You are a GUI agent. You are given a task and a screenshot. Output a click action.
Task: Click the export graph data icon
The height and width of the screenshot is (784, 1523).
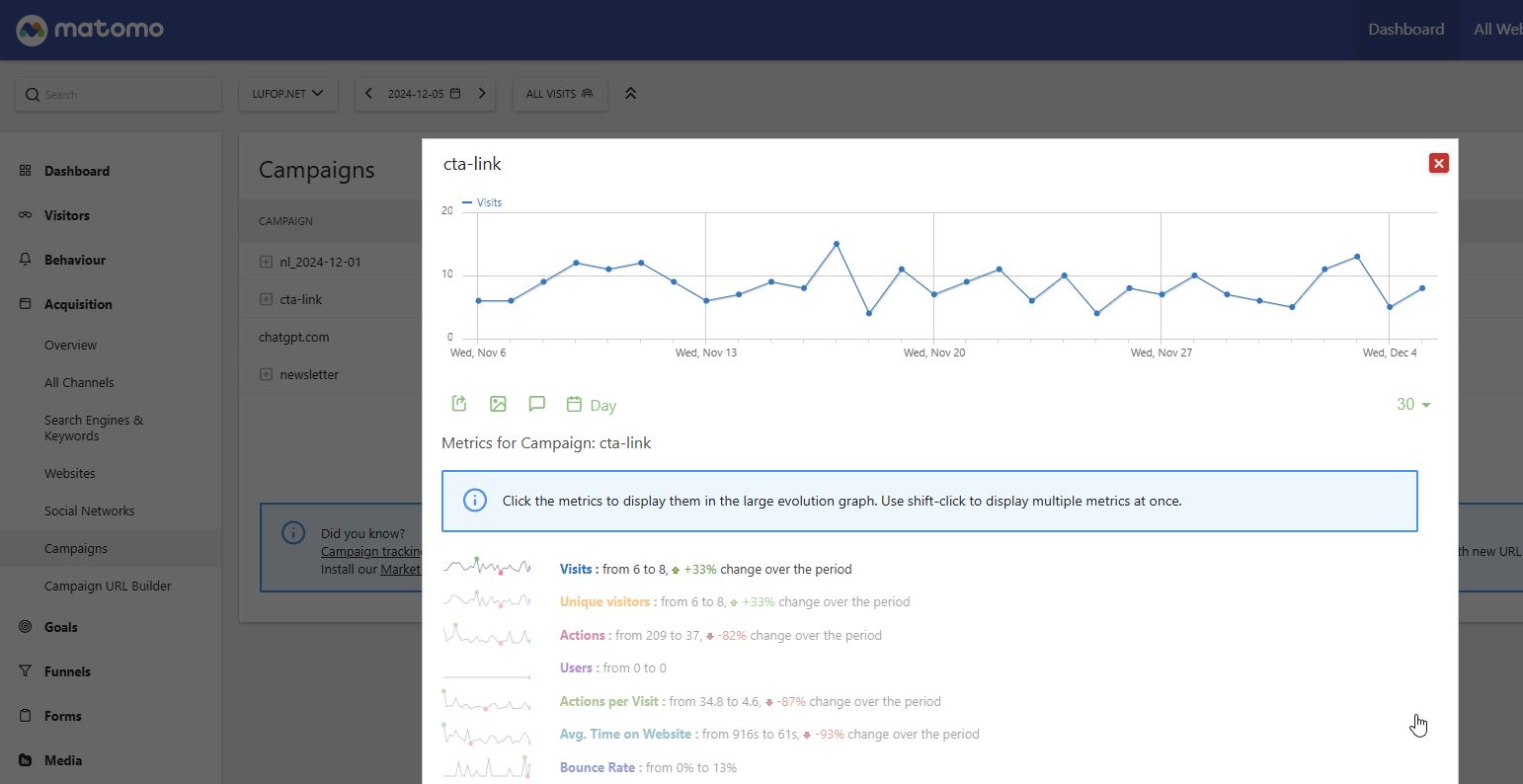[x=459, y=404]
